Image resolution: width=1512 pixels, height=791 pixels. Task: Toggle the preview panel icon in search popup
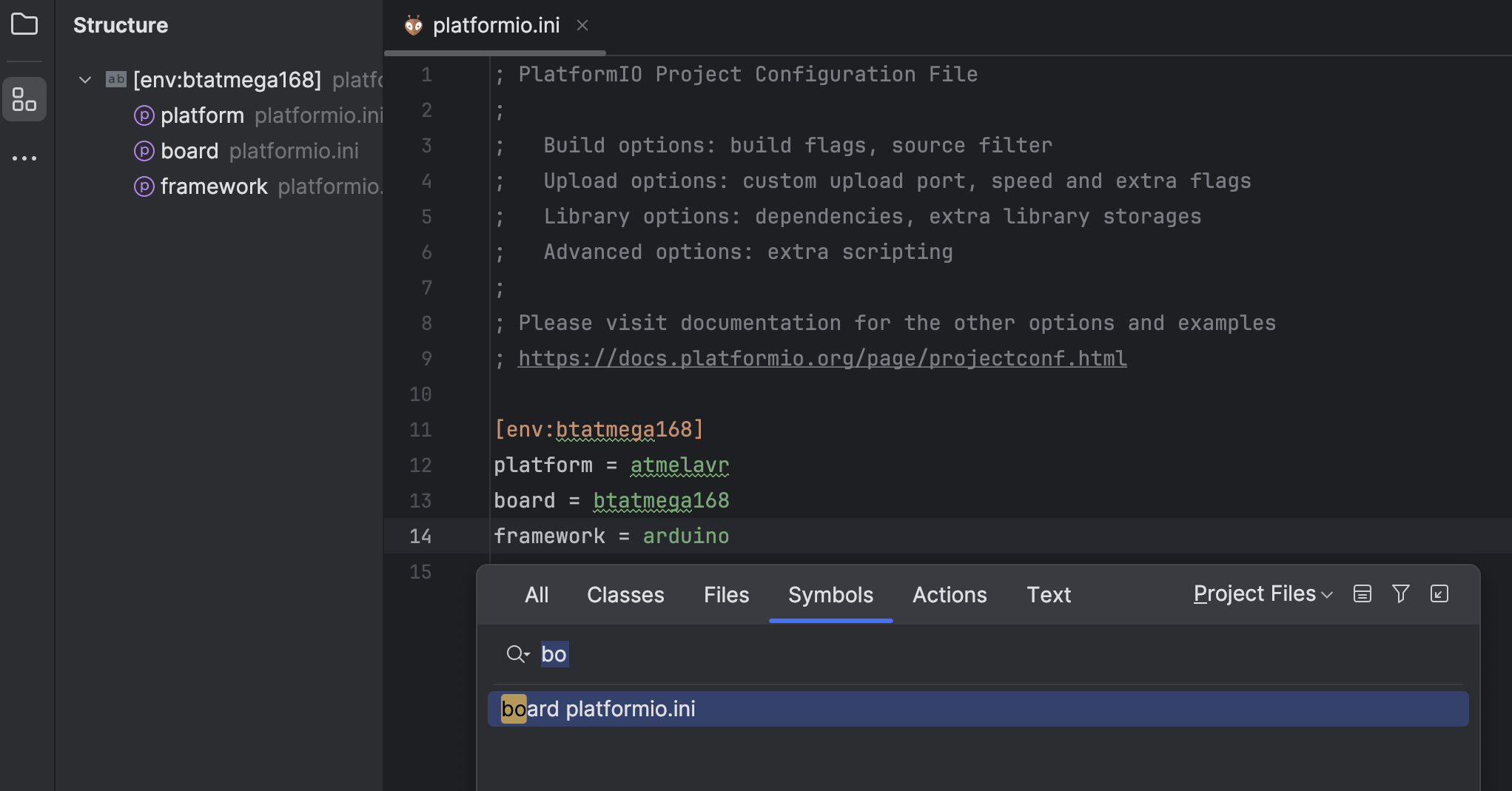pyautogui.click(x=1363, y=593)
